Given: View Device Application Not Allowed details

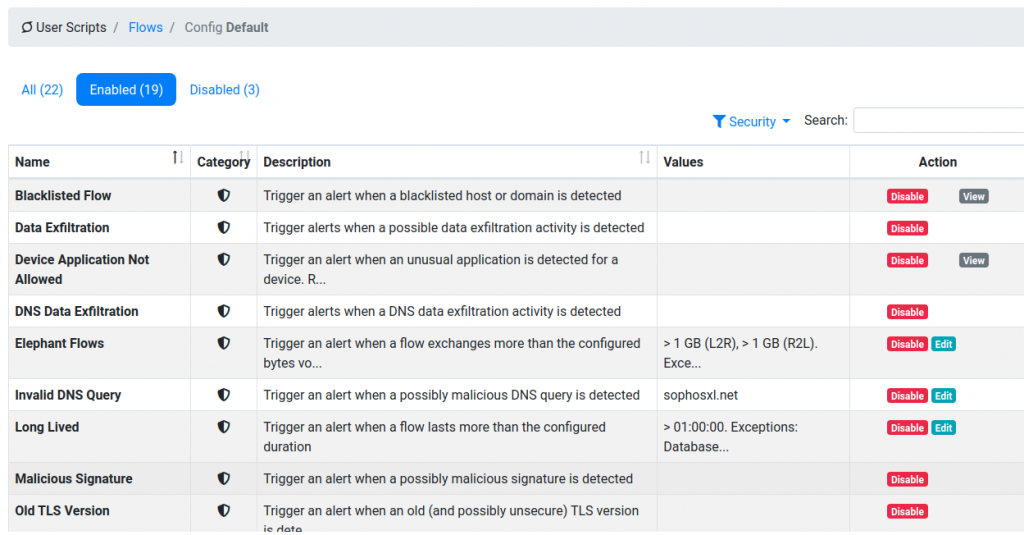Looking at the screenshot, I should pyautogui.click(x=973, y=260).
